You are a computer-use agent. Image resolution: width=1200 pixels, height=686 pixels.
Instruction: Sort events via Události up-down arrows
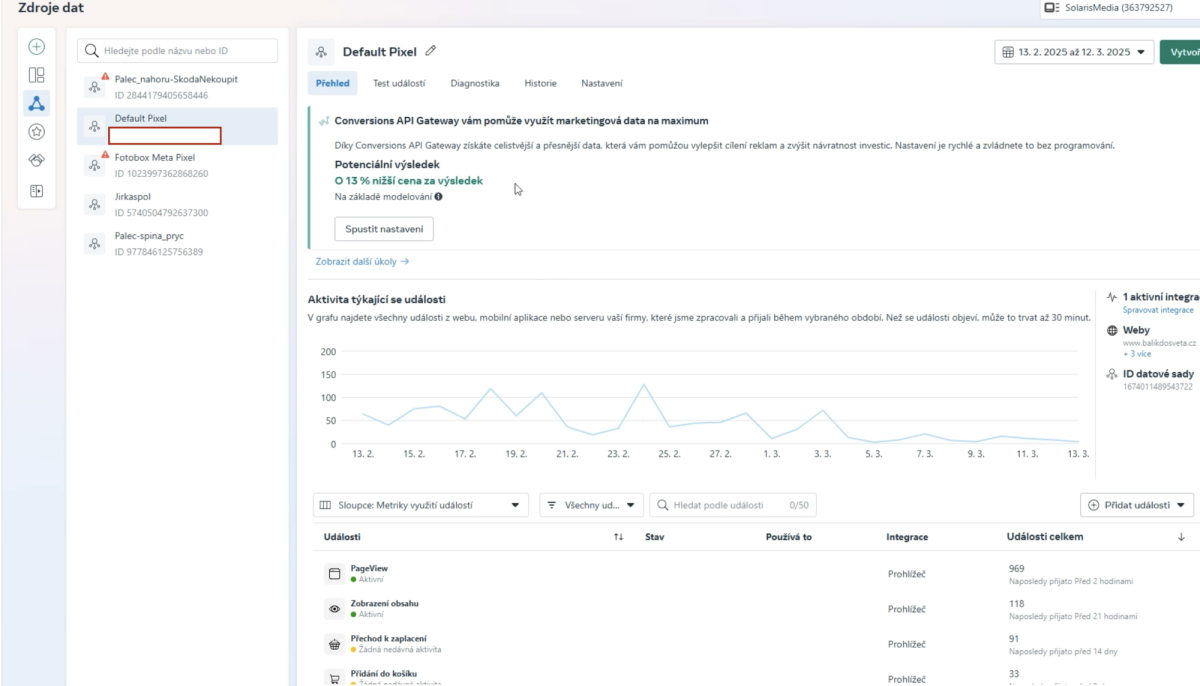(x=619, y=537)
